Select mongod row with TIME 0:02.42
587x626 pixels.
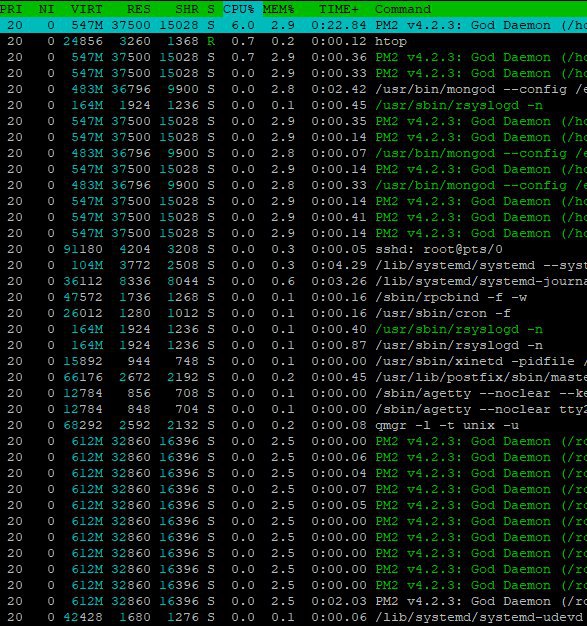click(x=294, y=89)
